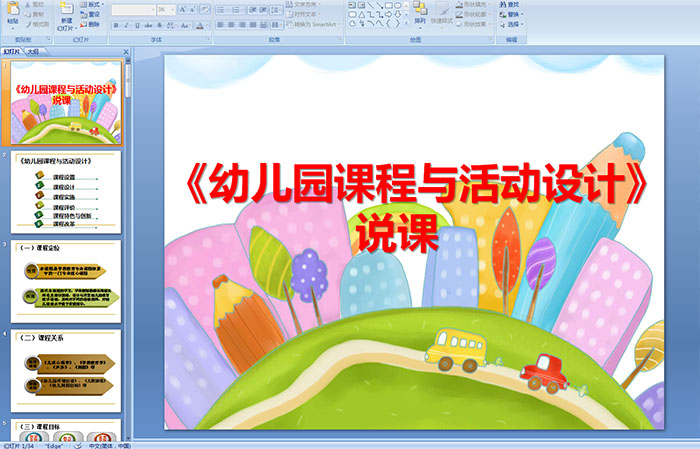Open the font color dropdown arrow
Image resolution: width=700 pixels, height=449 pixels.
(207, 26)
